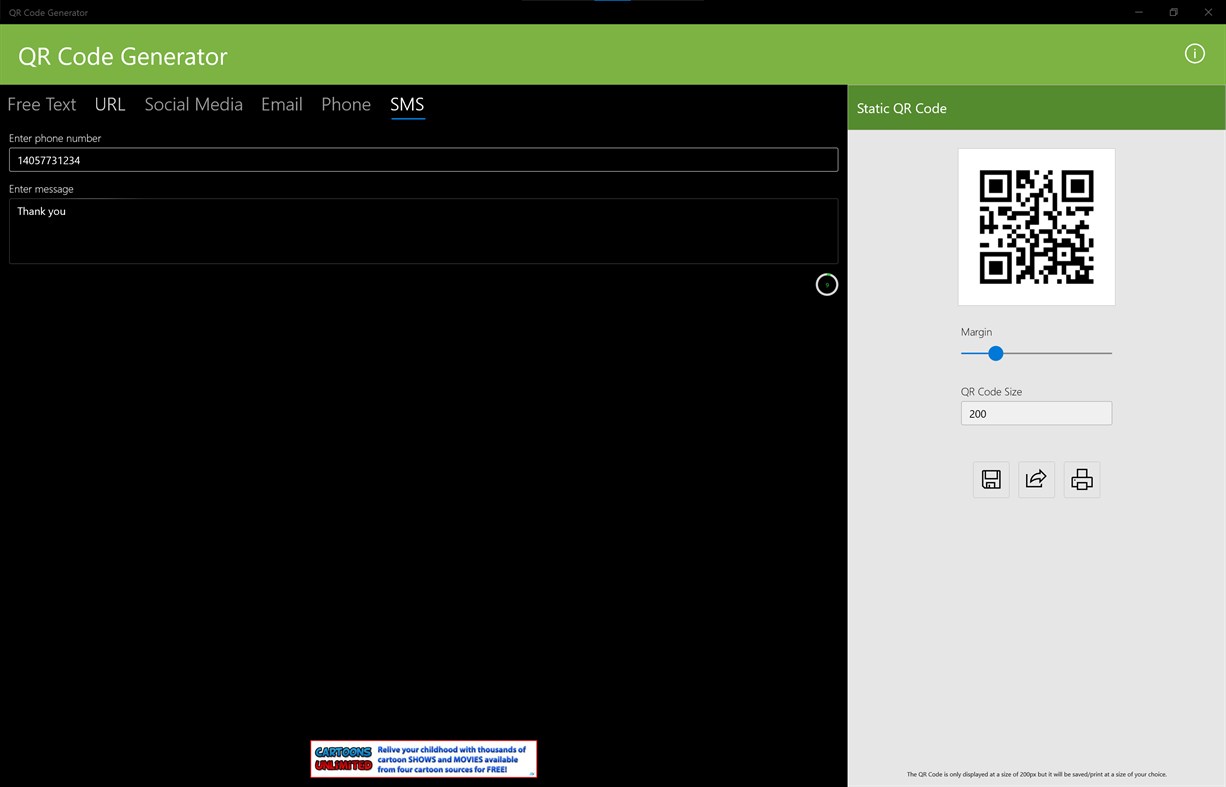Click the QR code preview image
The width and height of the screenshot is (1226, 787).
point(1036,226)
